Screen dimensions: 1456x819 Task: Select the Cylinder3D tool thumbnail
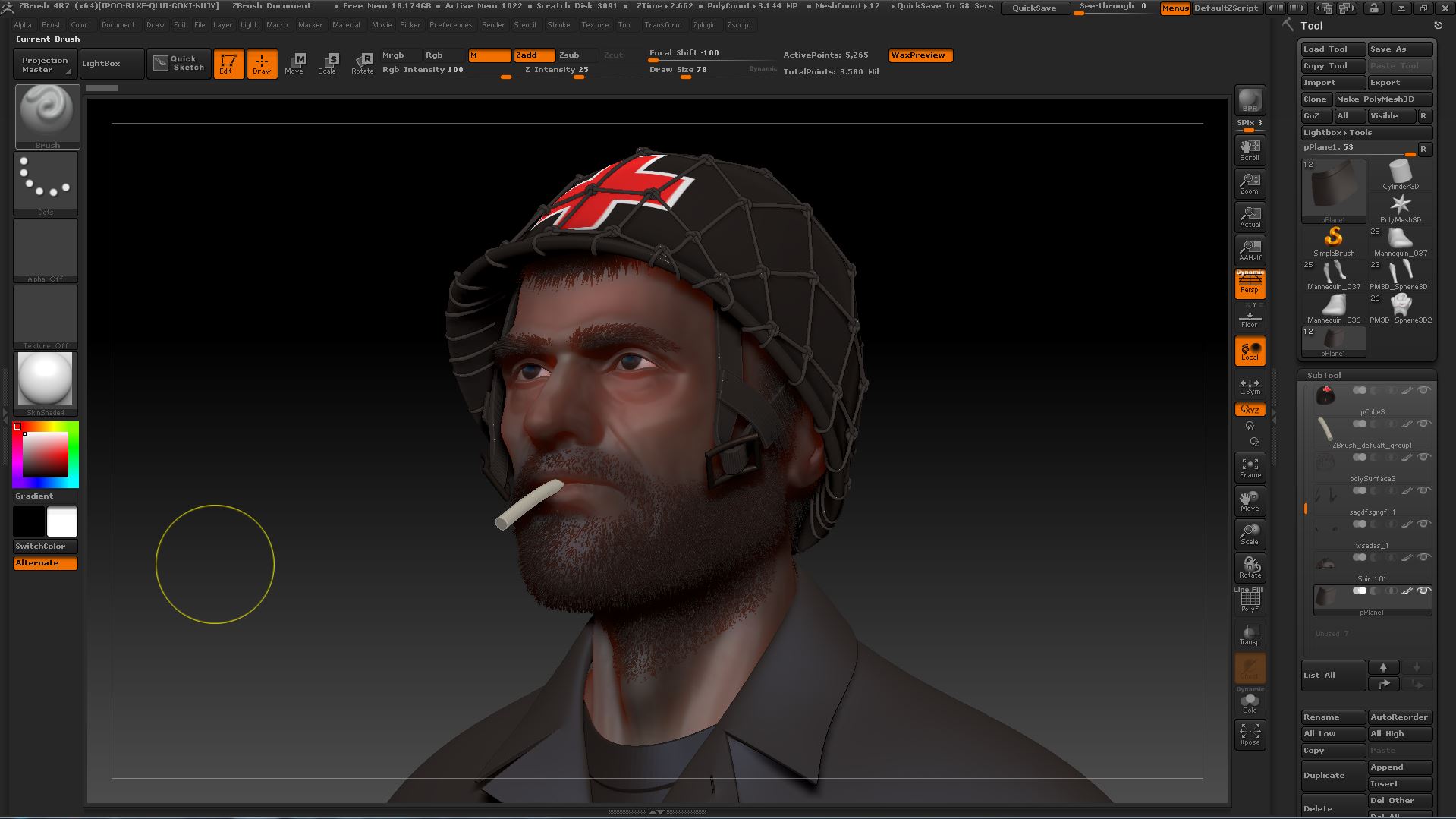pos(1400,175)
